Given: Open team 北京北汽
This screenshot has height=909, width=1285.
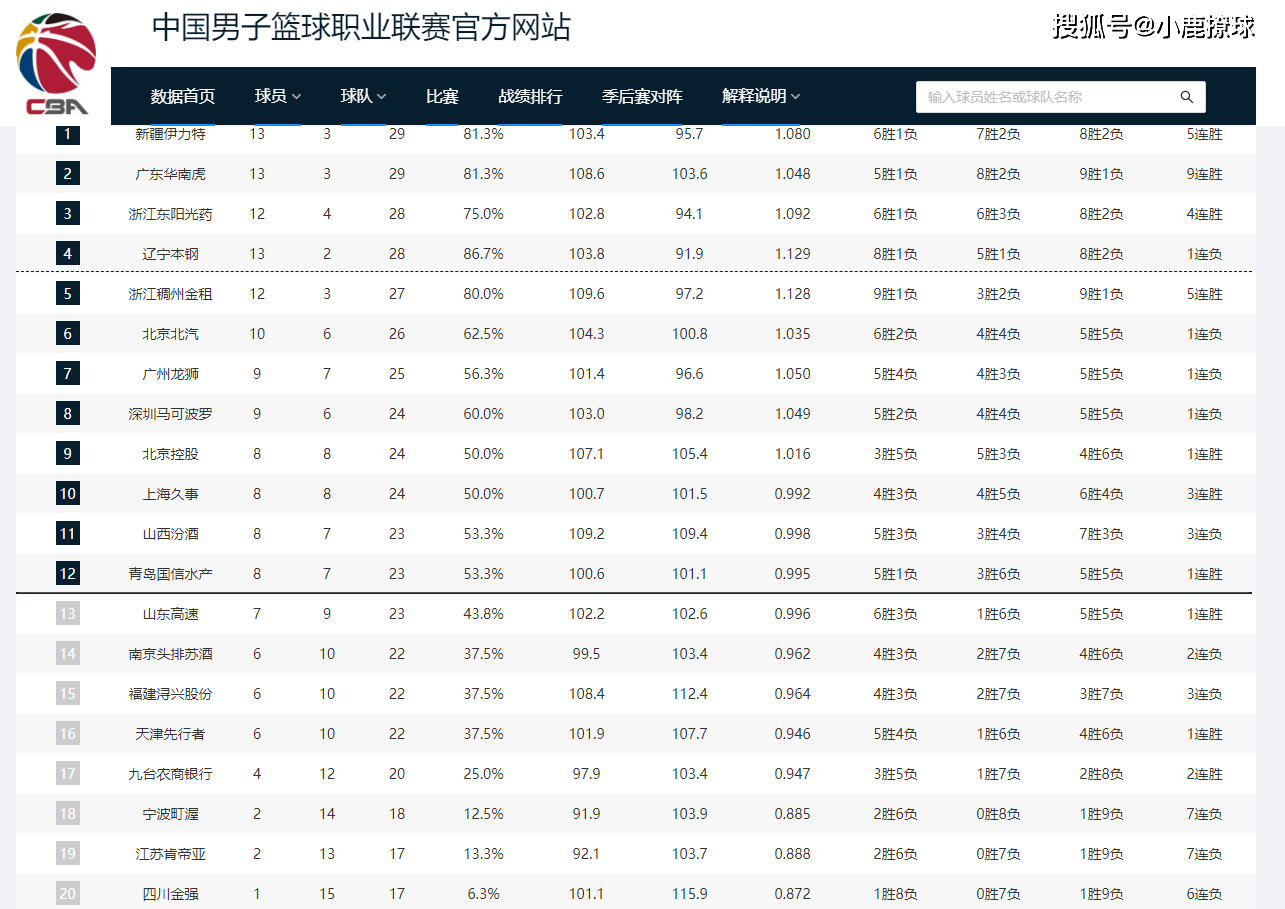Looking at the screenshot, I should (170, 334).
